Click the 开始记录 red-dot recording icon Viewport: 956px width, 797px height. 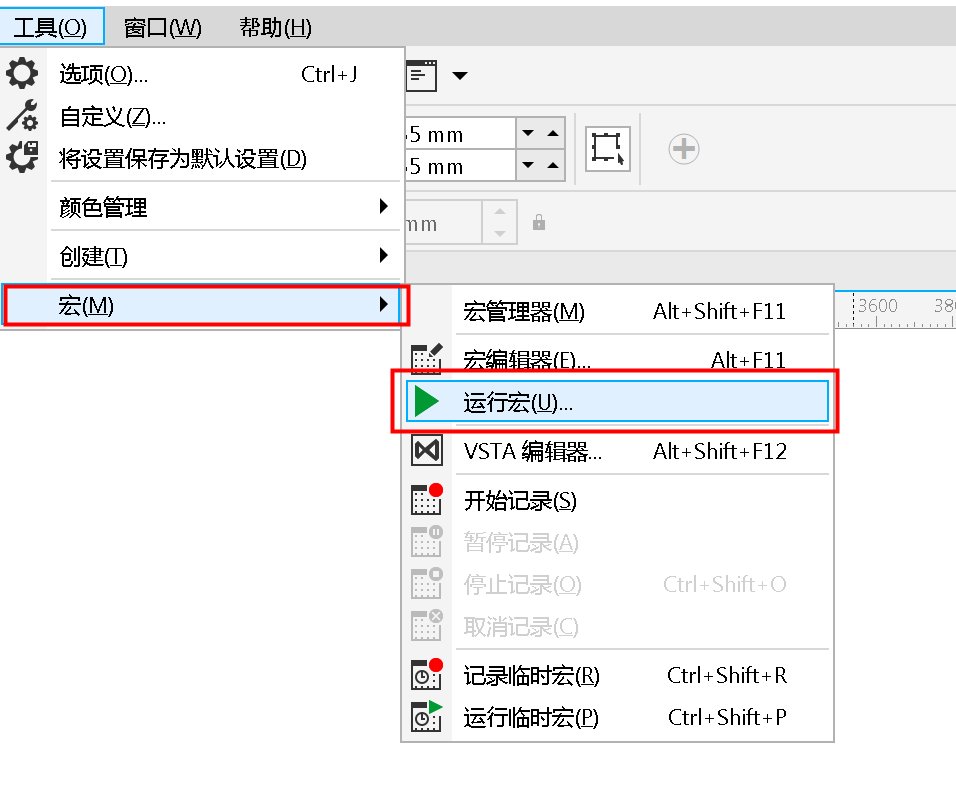coord(425,498)
